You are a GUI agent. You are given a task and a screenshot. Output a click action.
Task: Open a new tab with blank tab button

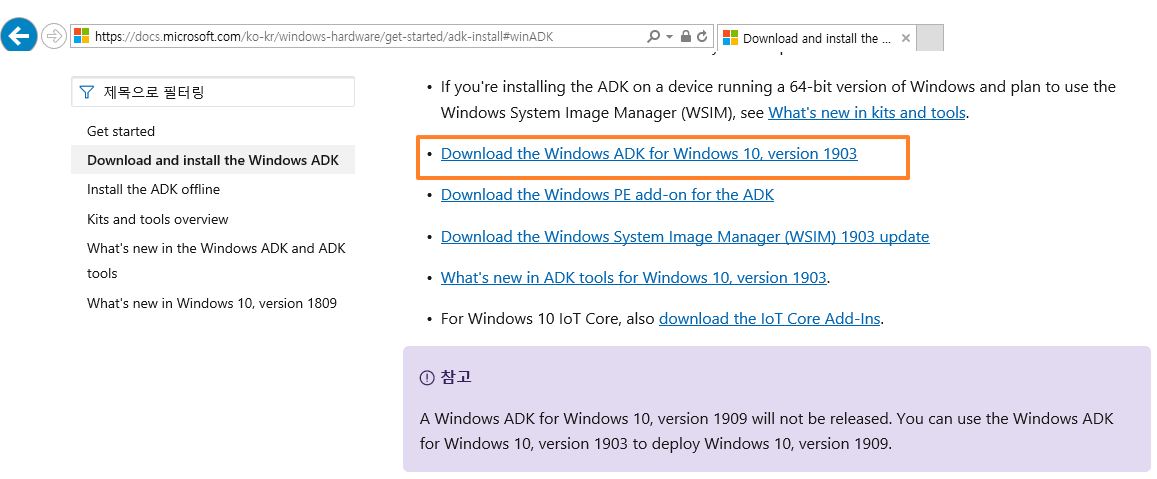pyautogui.click(x=930, y=38)
